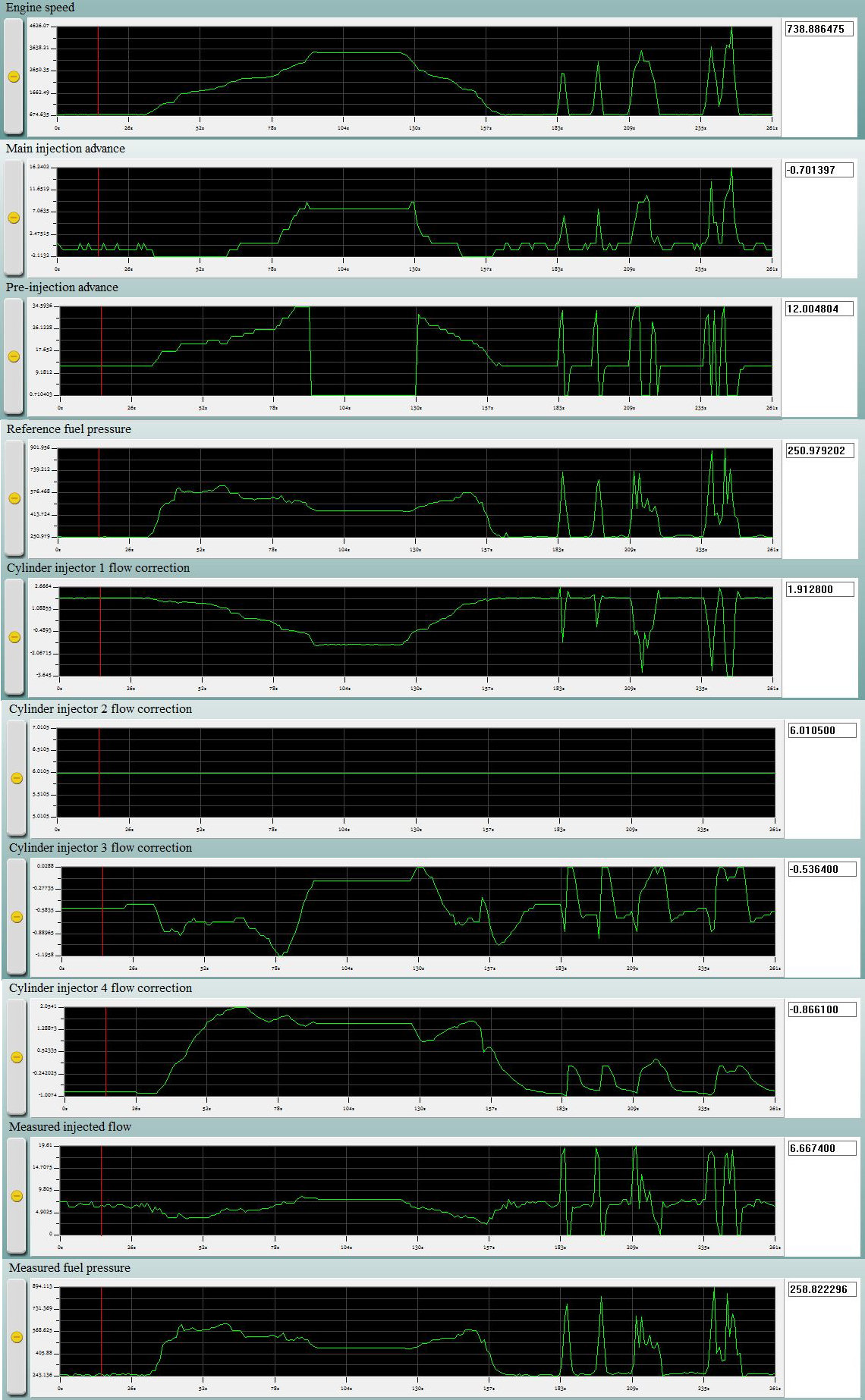Hide the Reference fuel pressure graph
This screenshot has width=865, height=1400.
coord(14,498)
